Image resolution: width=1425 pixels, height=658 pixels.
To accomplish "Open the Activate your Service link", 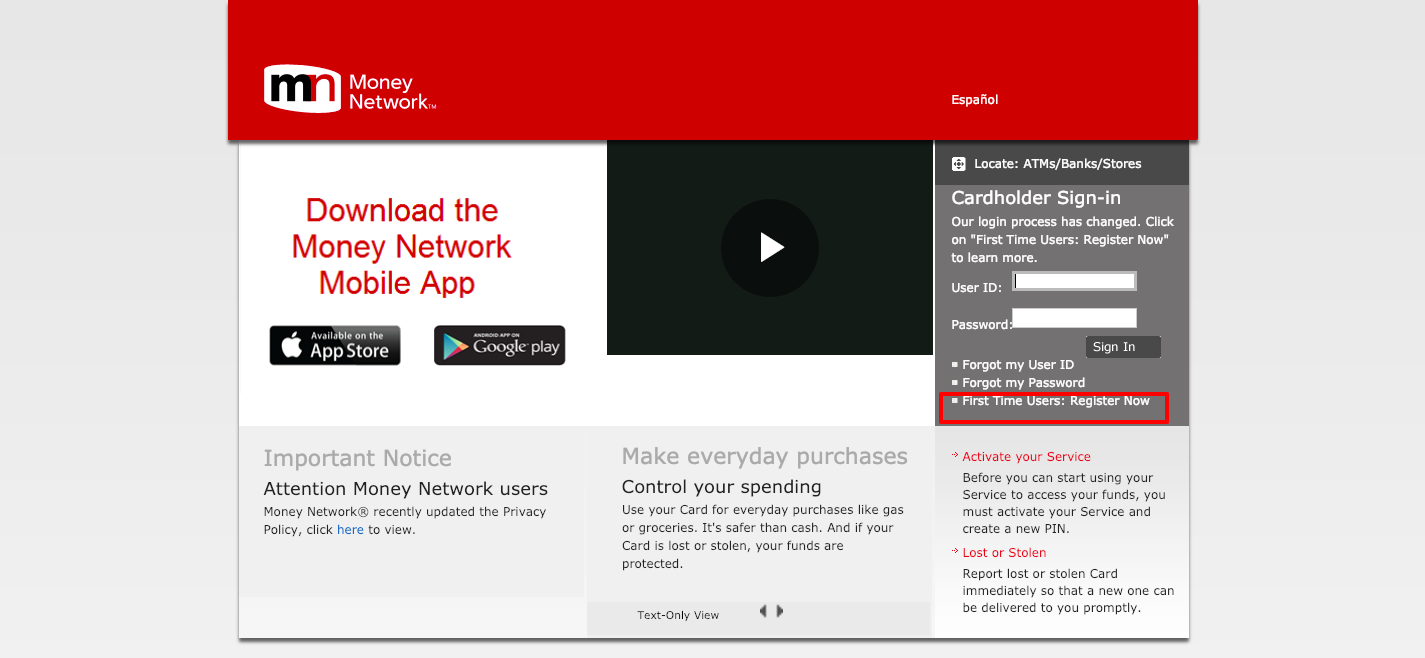I will pyautogui.click(x=1027, y=457).
